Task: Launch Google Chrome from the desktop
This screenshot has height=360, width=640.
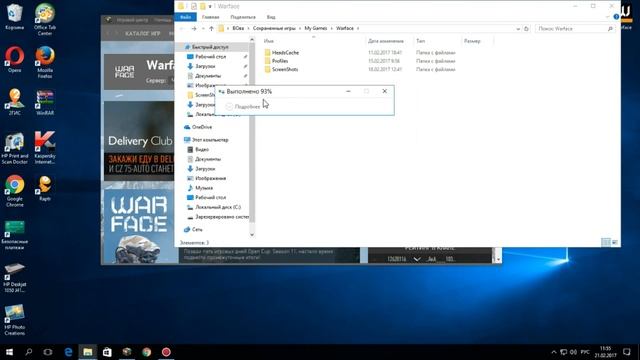Action: pos(15,191)
